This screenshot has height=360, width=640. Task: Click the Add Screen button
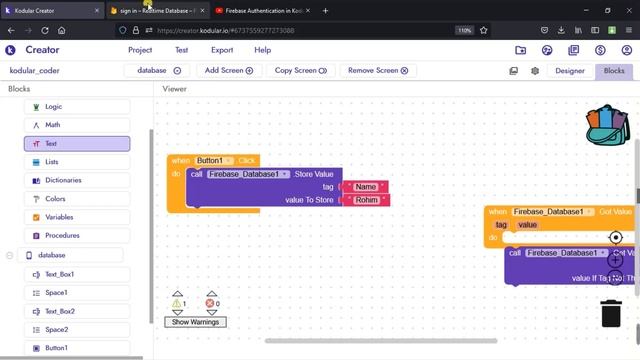pyautogui.click(x=229, y=71)
